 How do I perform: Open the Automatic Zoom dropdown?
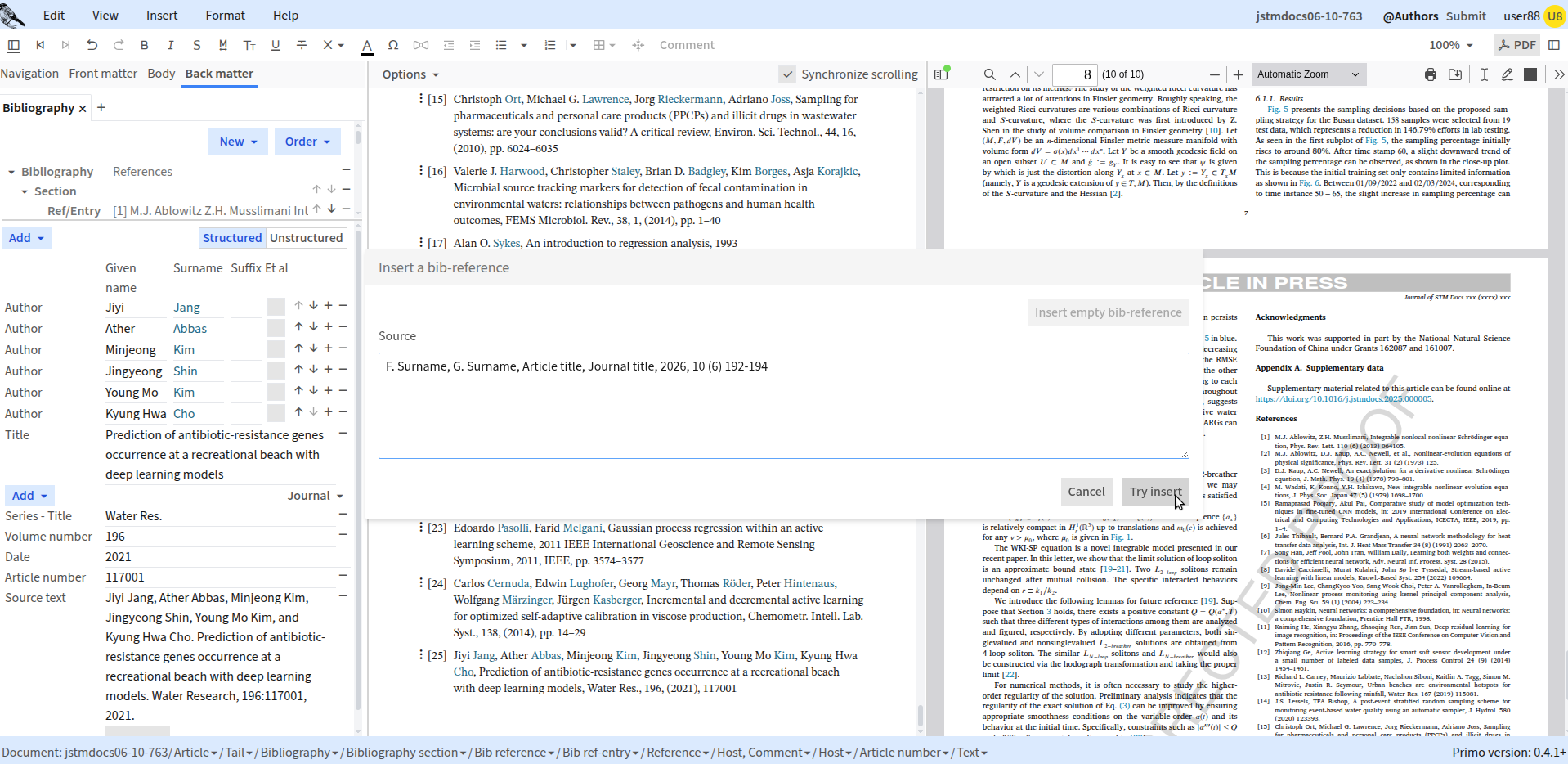(x=1308, y=74)
